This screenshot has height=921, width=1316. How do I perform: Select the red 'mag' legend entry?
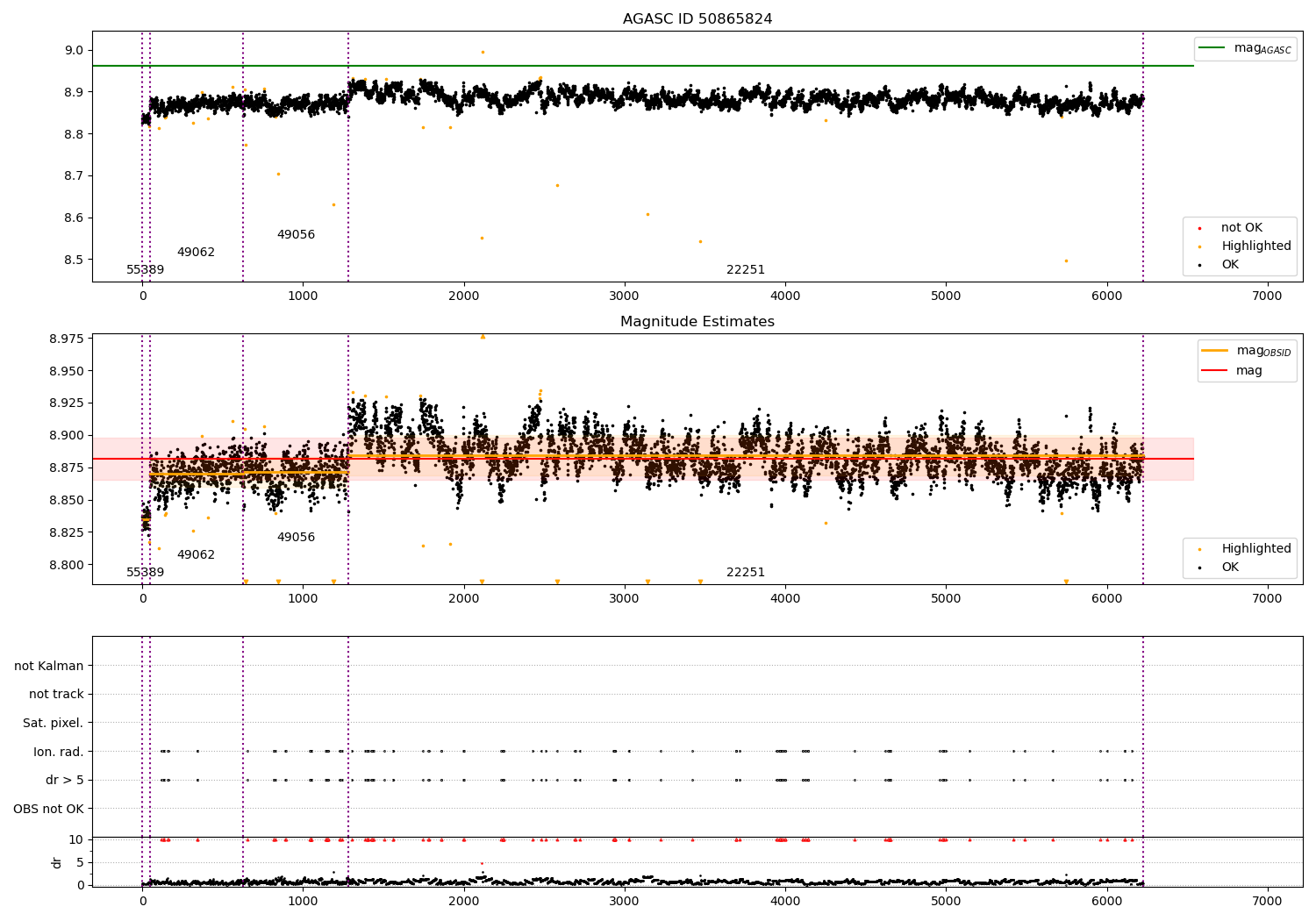click(1248, 371)
